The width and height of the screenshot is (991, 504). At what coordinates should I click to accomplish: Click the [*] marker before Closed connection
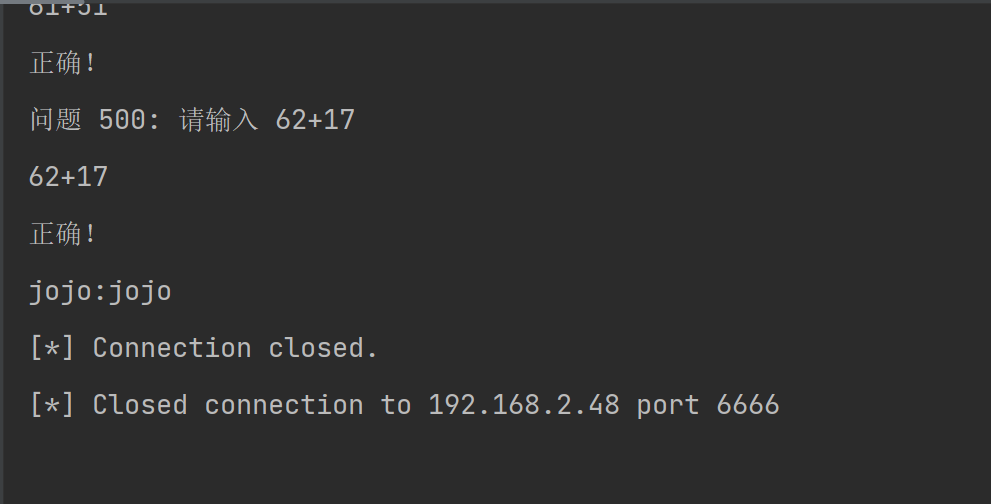(x=52, y=405)
